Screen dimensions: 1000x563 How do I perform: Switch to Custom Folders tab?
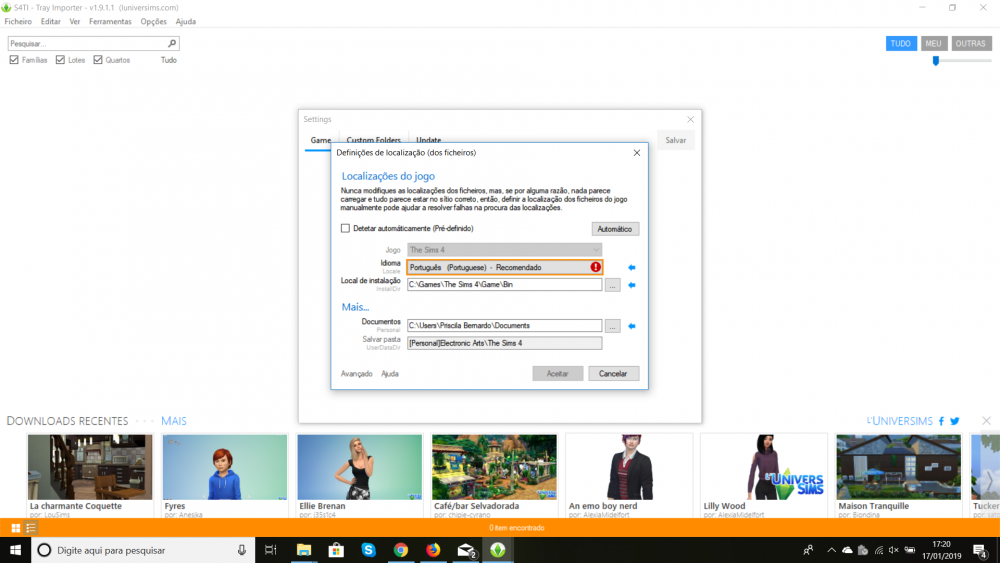coord(374,138)
